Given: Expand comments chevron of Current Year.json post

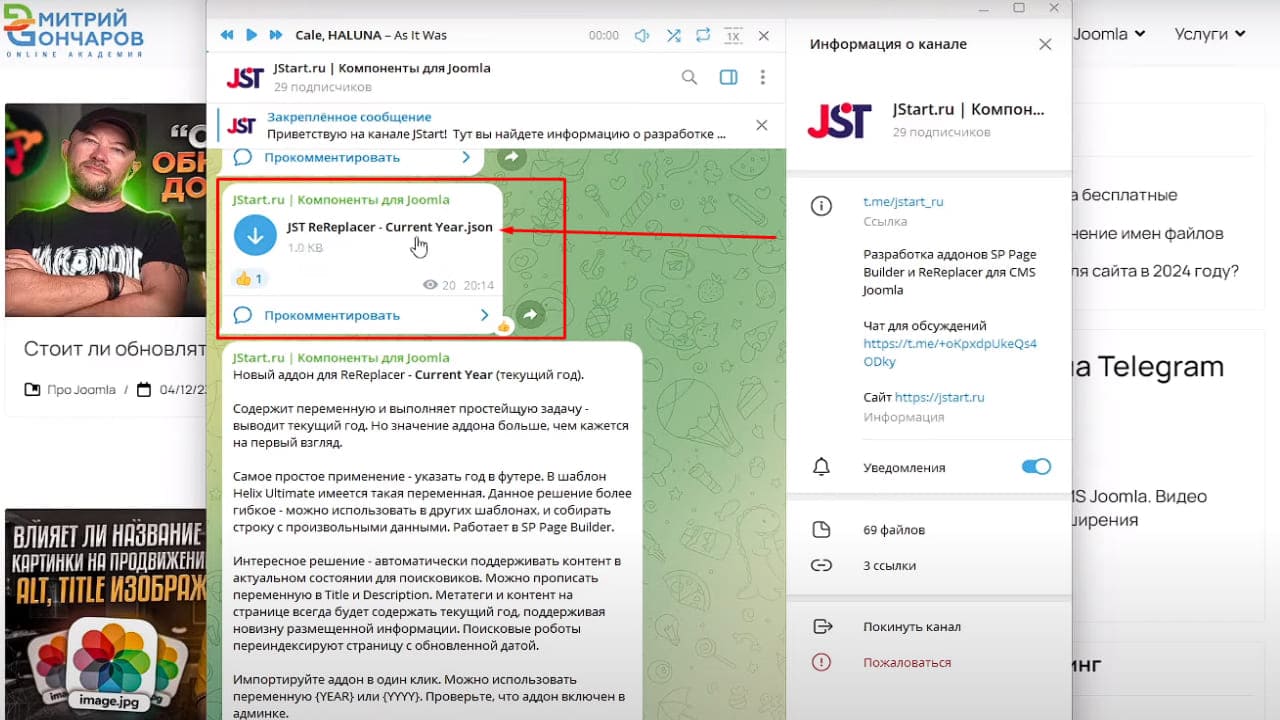Looking at the screenshot, I should (x=484, y=315).
